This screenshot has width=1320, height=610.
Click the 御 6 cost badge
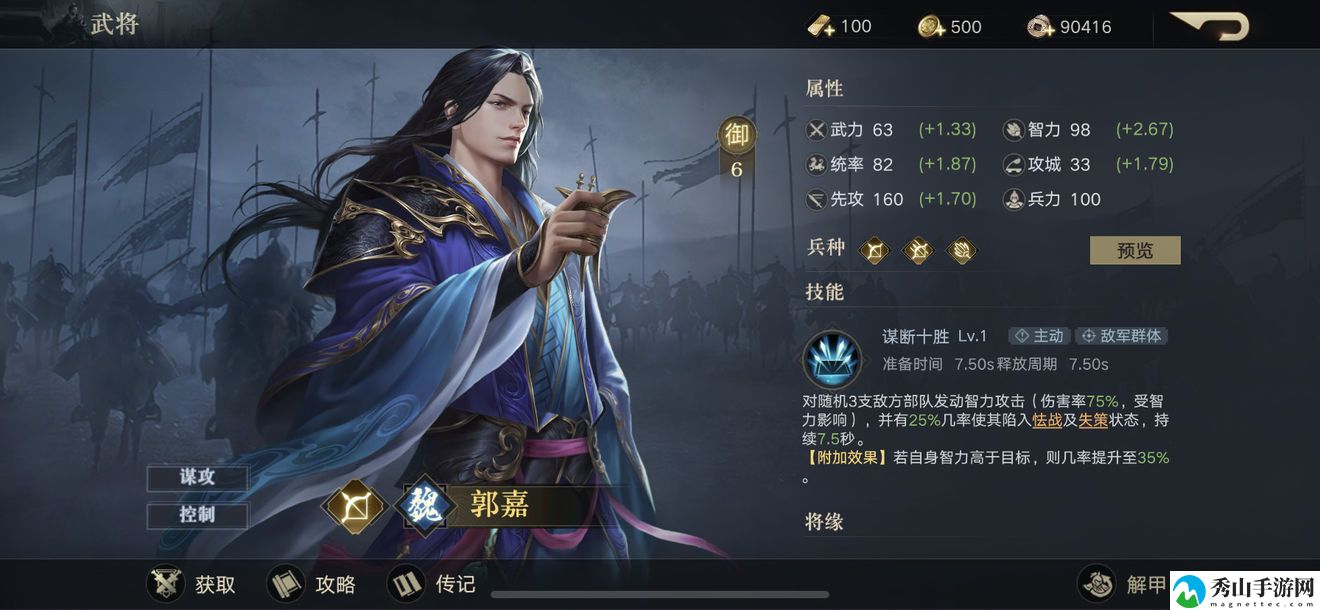coord(737,150)
